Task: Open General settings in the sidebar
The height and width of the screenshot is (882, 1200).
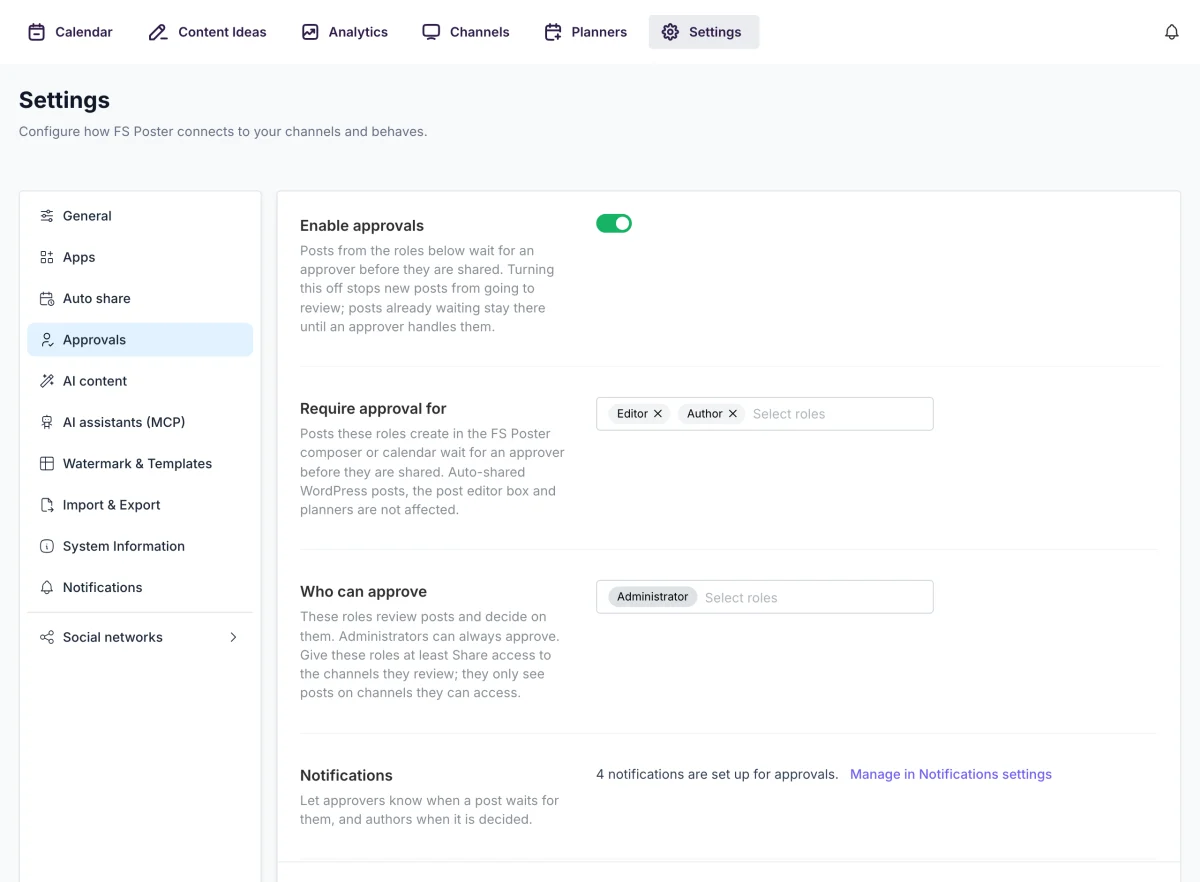Action: pos(140,216)
